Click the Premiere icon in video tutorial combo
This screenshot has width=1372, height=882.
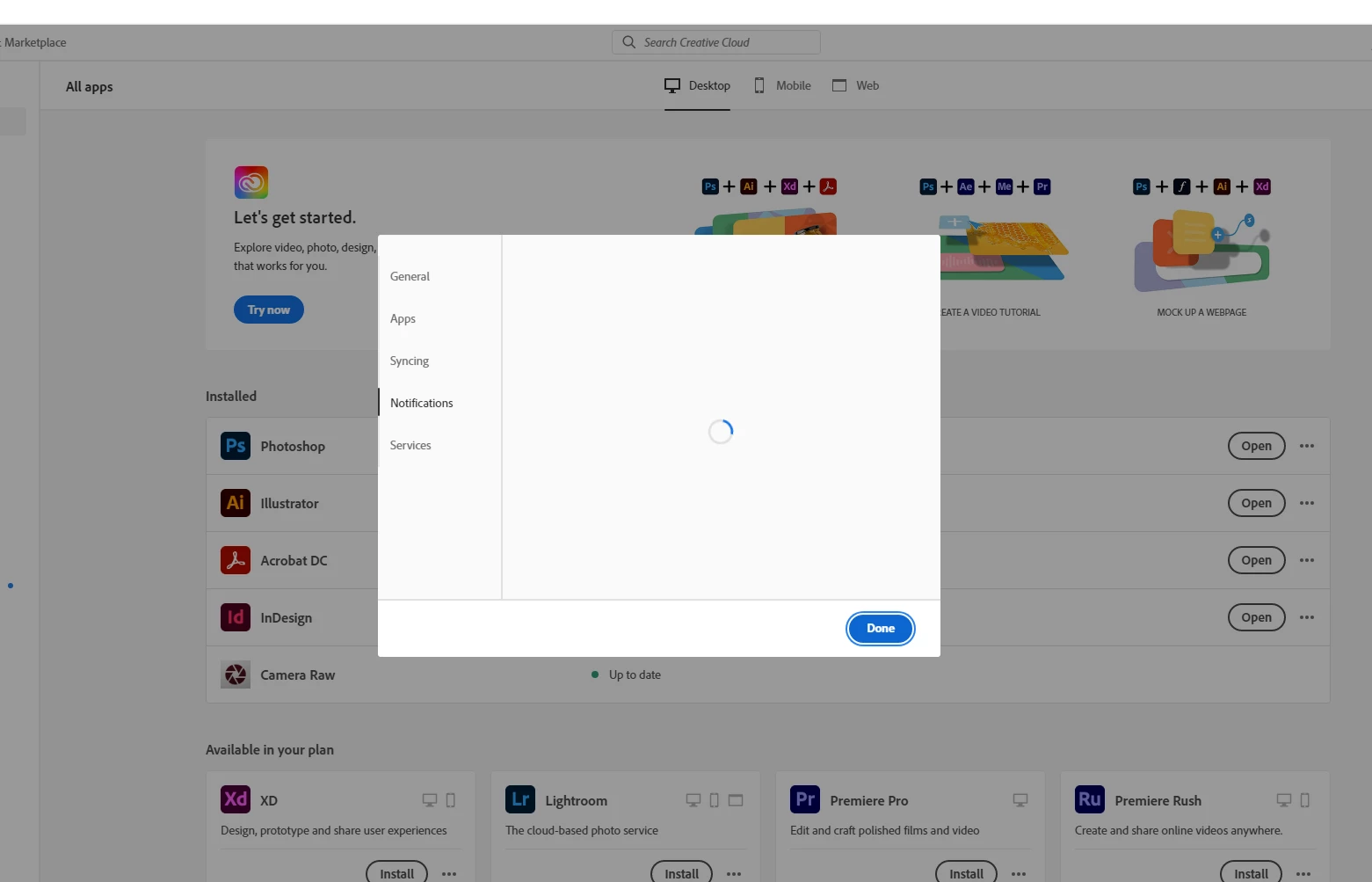(1042, 186)
